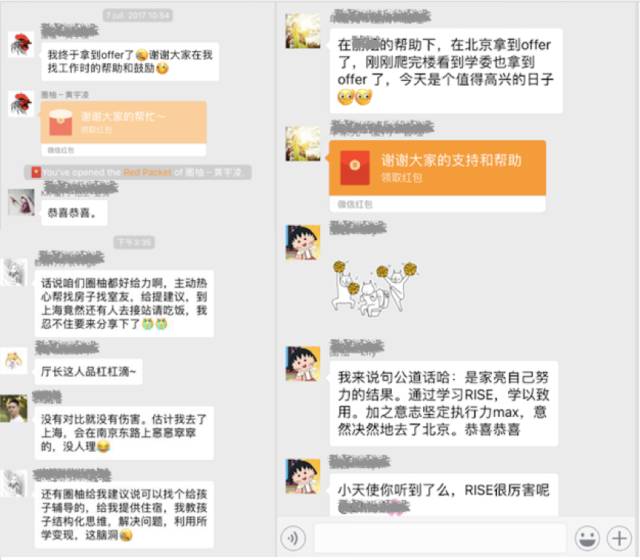Open the plus attachments menu
The image size is (640, 560).
[x=619, y=538]
